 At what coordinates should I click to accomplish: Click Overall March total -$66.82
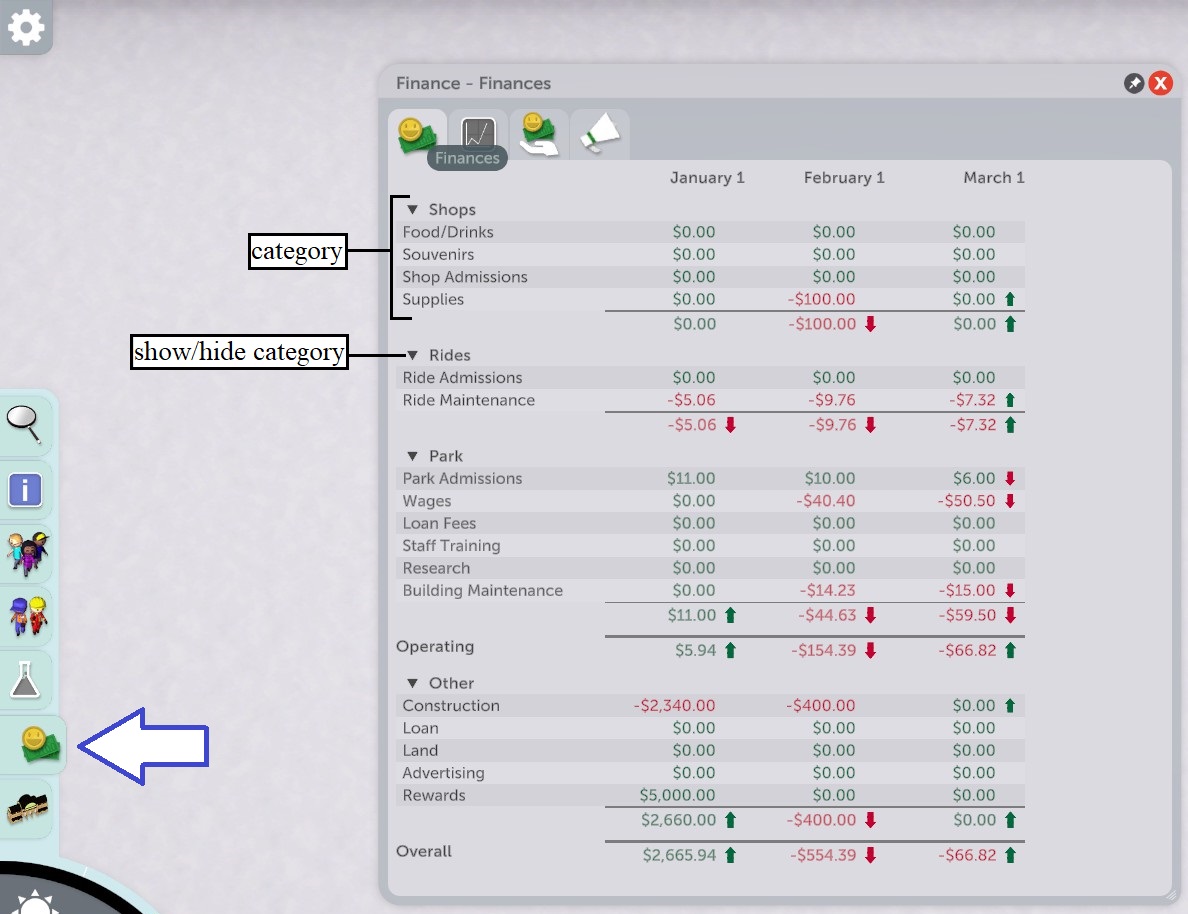[967, 855]
